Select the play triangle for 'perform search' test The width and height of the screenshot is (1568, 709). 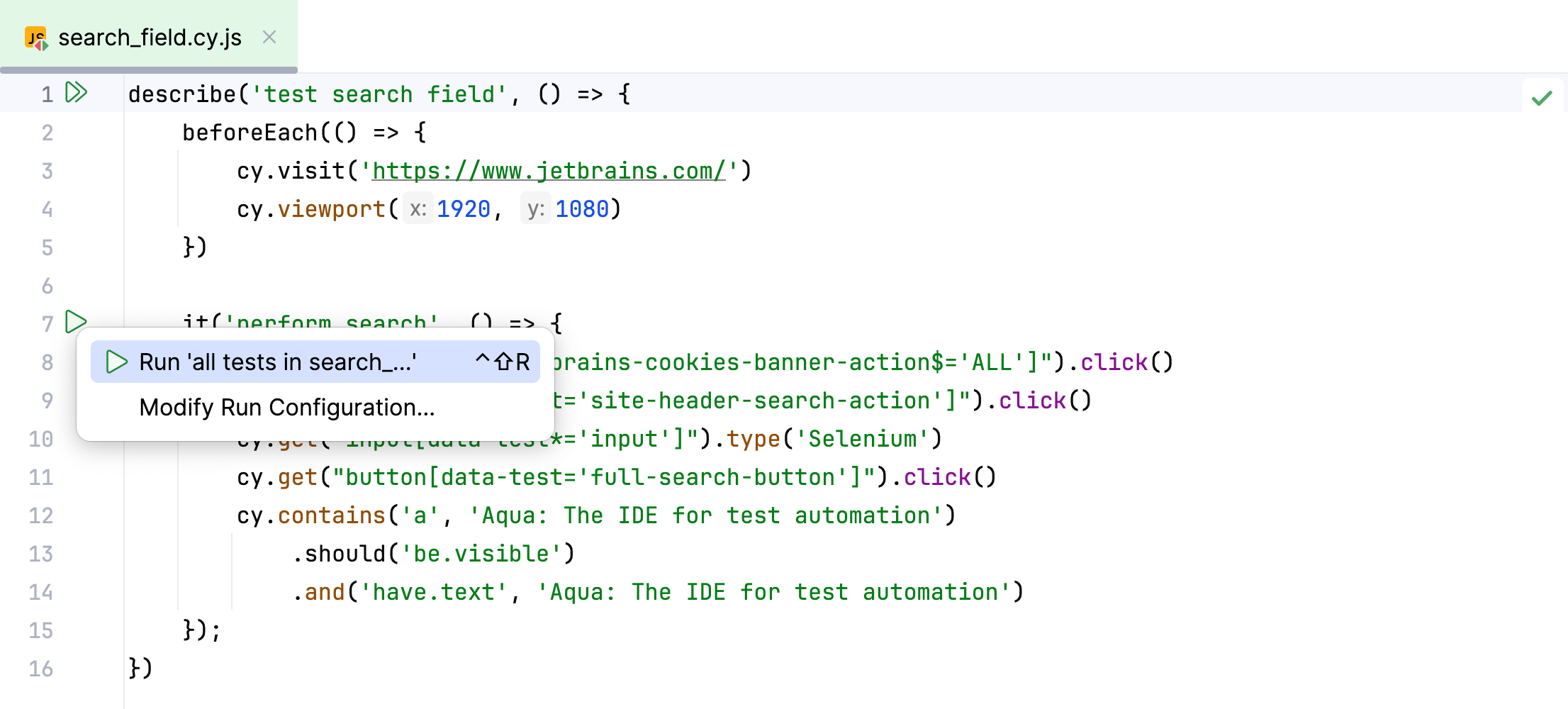[76, 323]
